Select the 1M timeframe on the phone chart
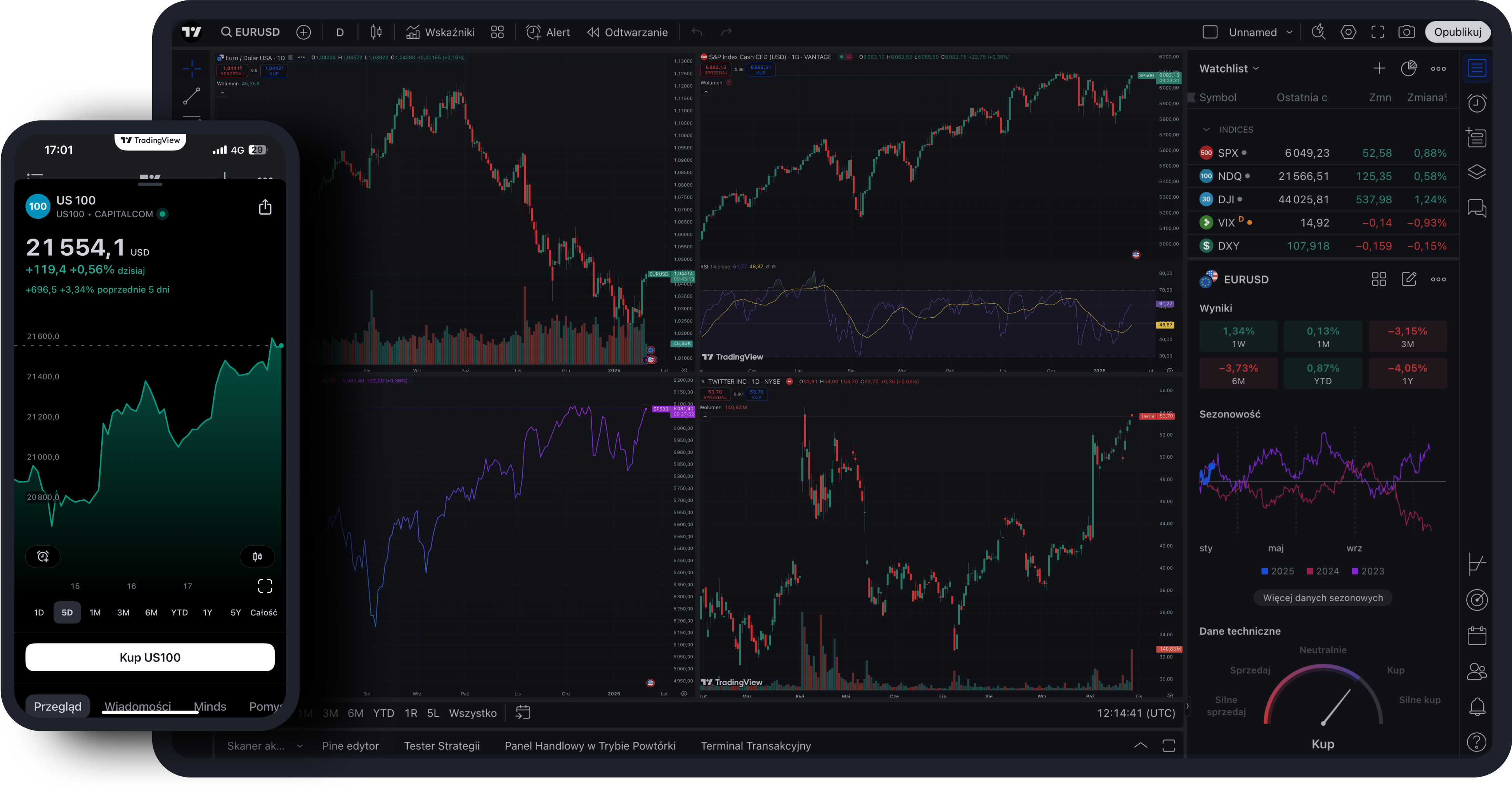1512x793 pixels. click(95, 612)
